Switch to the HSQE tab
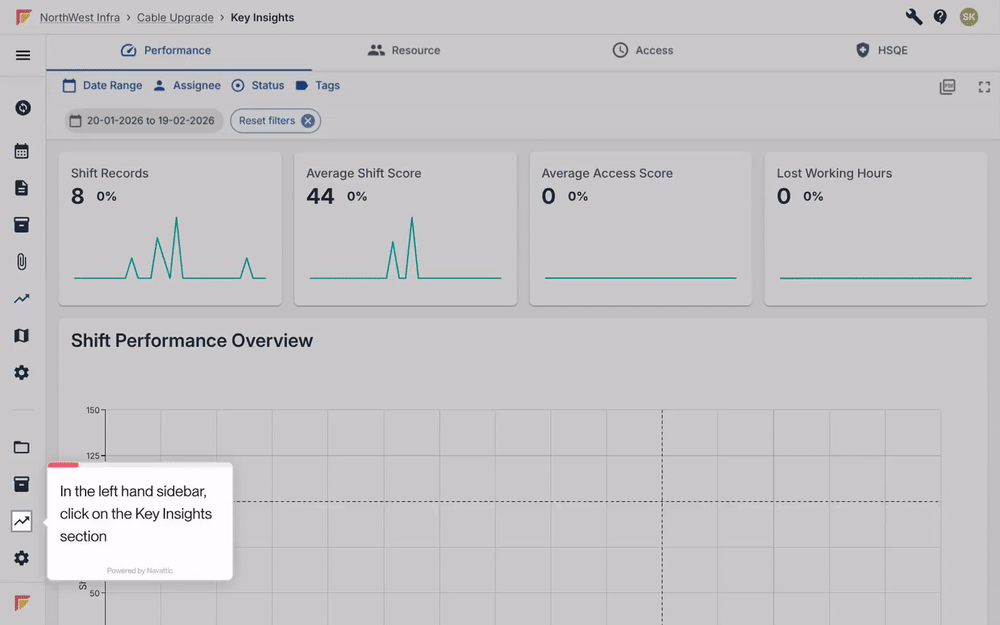Image resolution: width=1000 pixels, height=625 pixels. point(881,50)
